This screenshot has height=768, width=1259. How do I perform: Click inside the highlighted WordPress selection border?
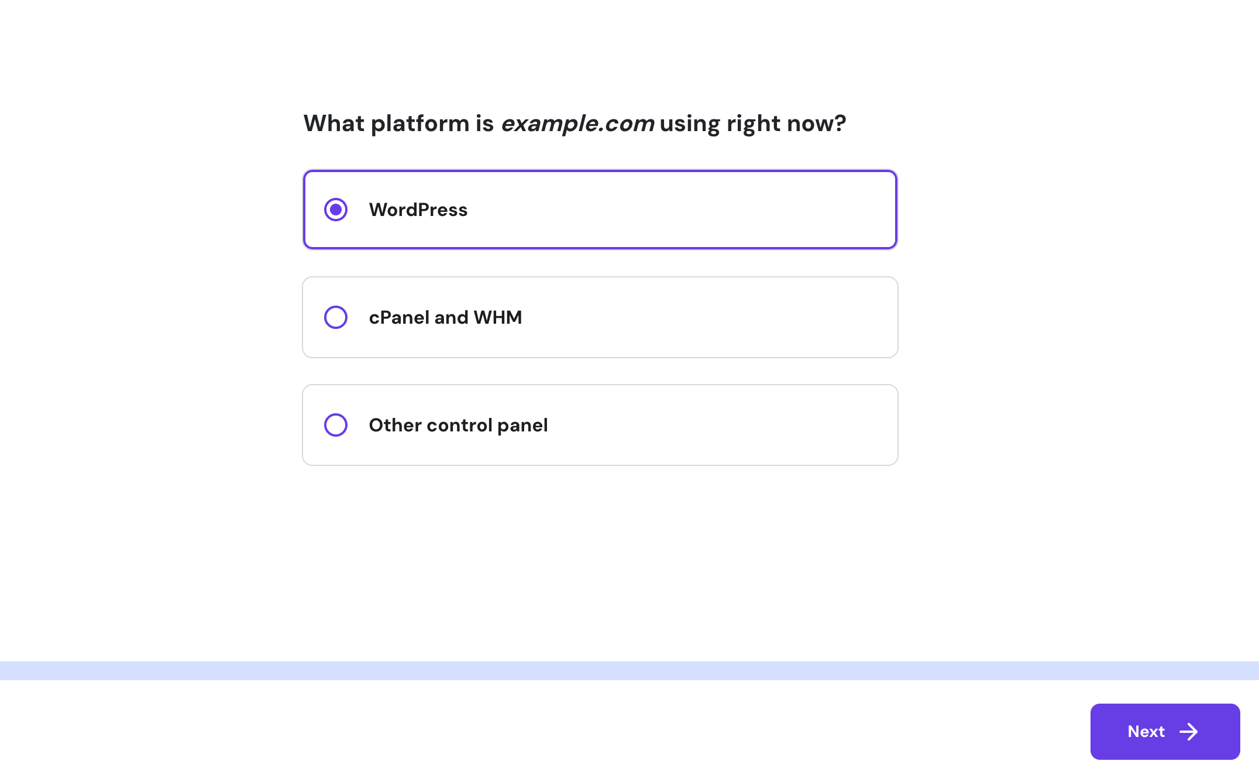tap(600, 210)
